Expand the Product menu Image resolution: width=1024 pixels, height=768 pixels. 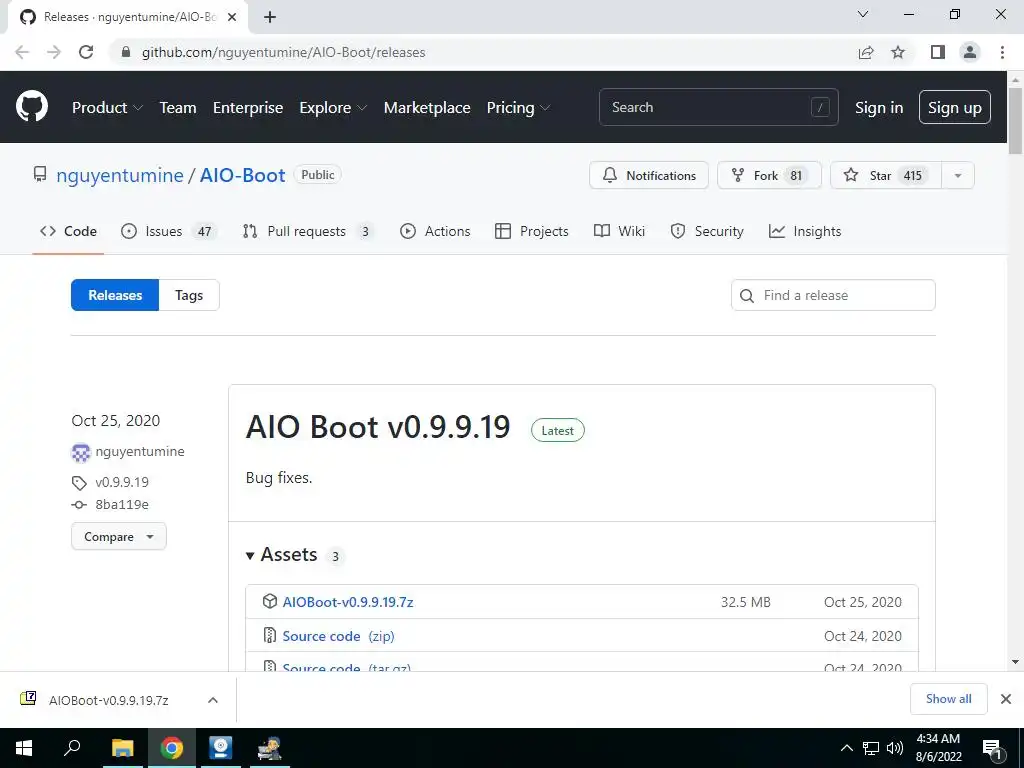click(107, 108)
